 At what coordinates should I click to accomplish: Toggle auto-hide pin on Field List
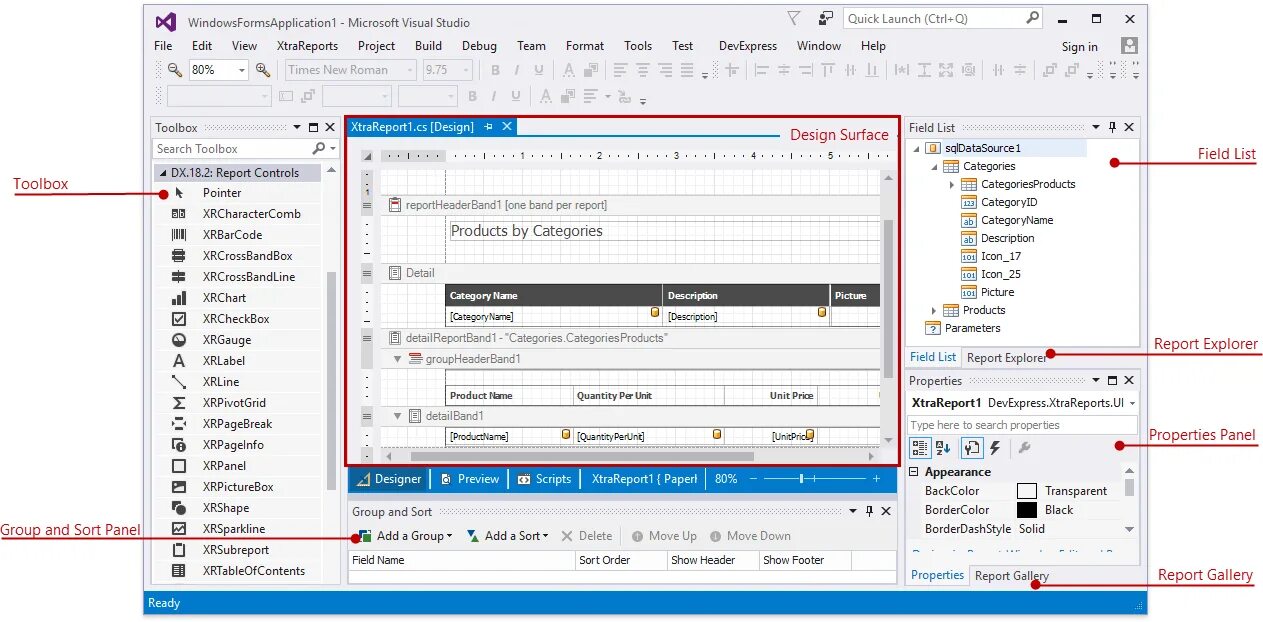click(1112, 127)
